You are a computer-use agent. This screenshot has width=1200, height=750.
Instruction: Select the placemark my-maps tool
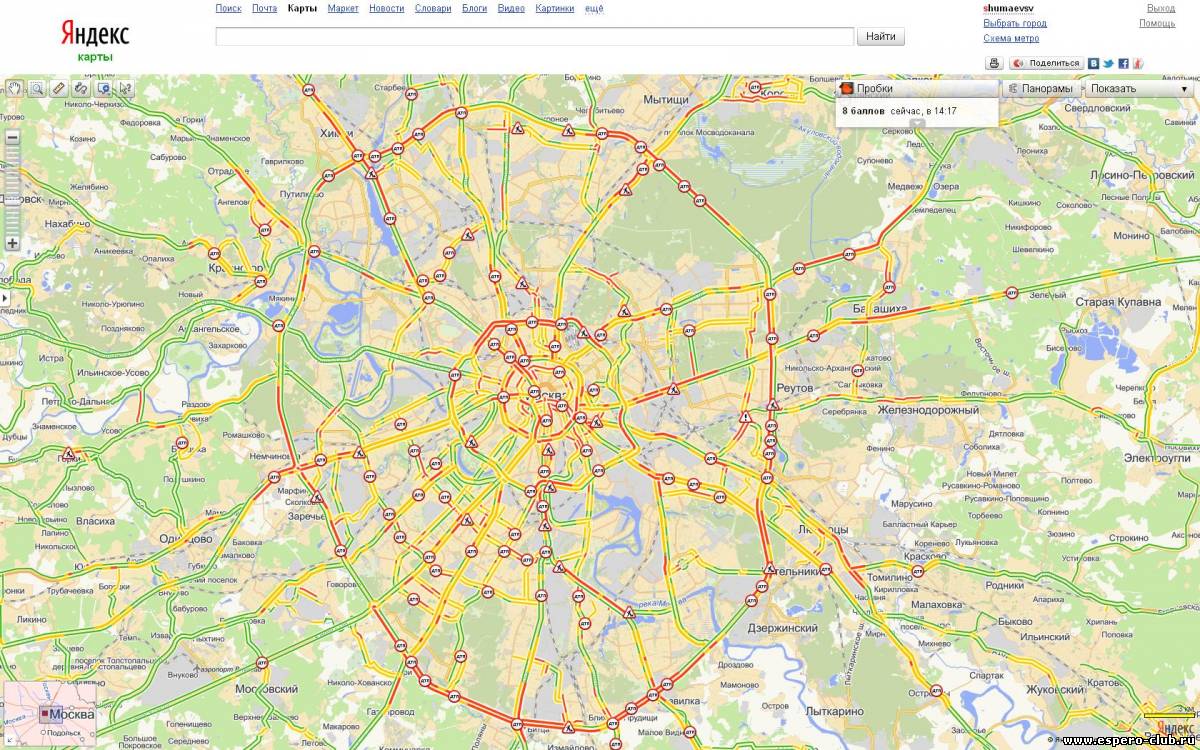coord(104,88)
